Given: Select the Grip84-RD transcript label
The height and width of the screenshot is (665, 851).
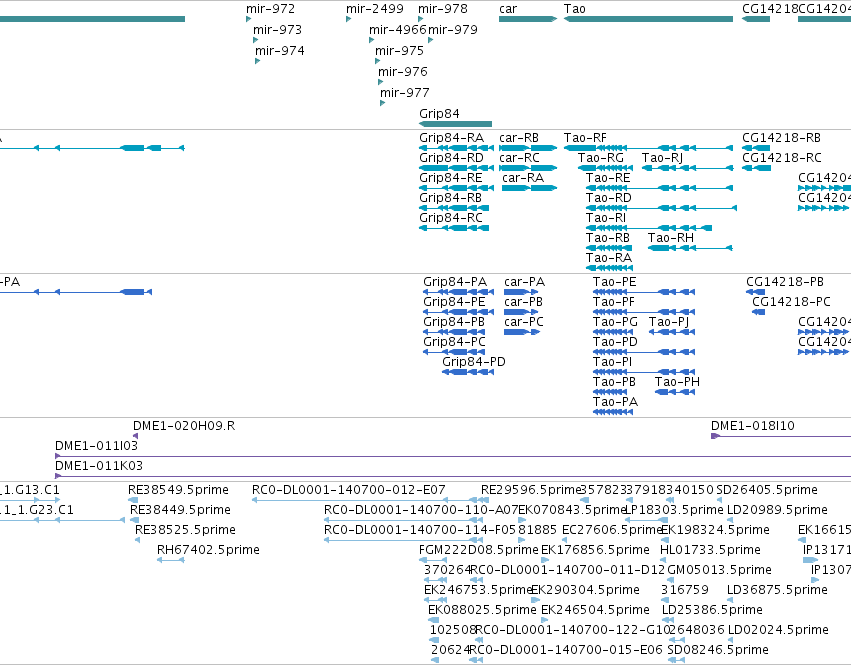Looking at the screenshot, I should coord(452,158).
